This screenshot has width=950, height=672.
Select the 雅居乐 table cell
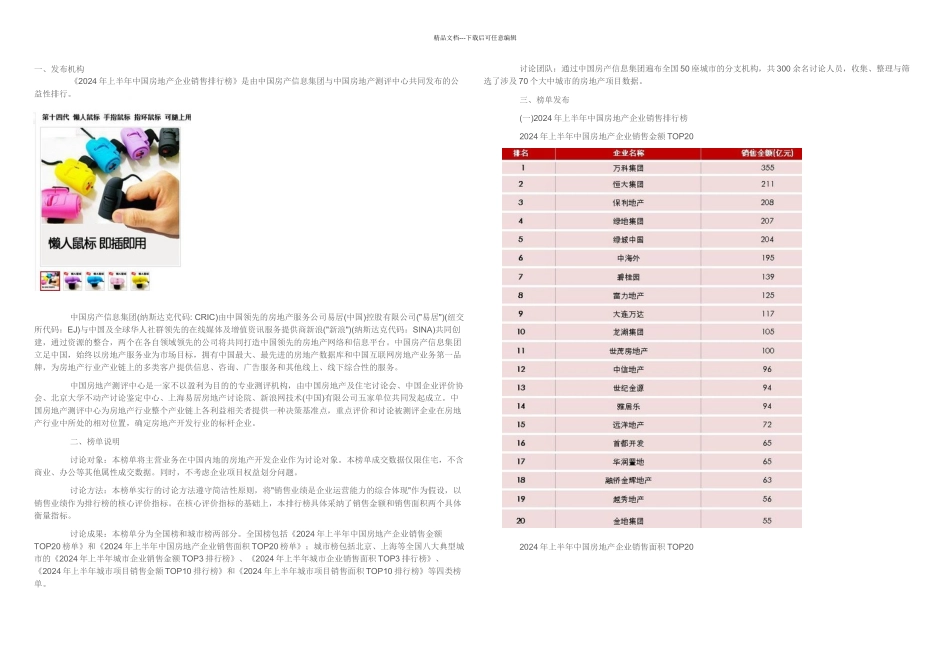point(628,407)
